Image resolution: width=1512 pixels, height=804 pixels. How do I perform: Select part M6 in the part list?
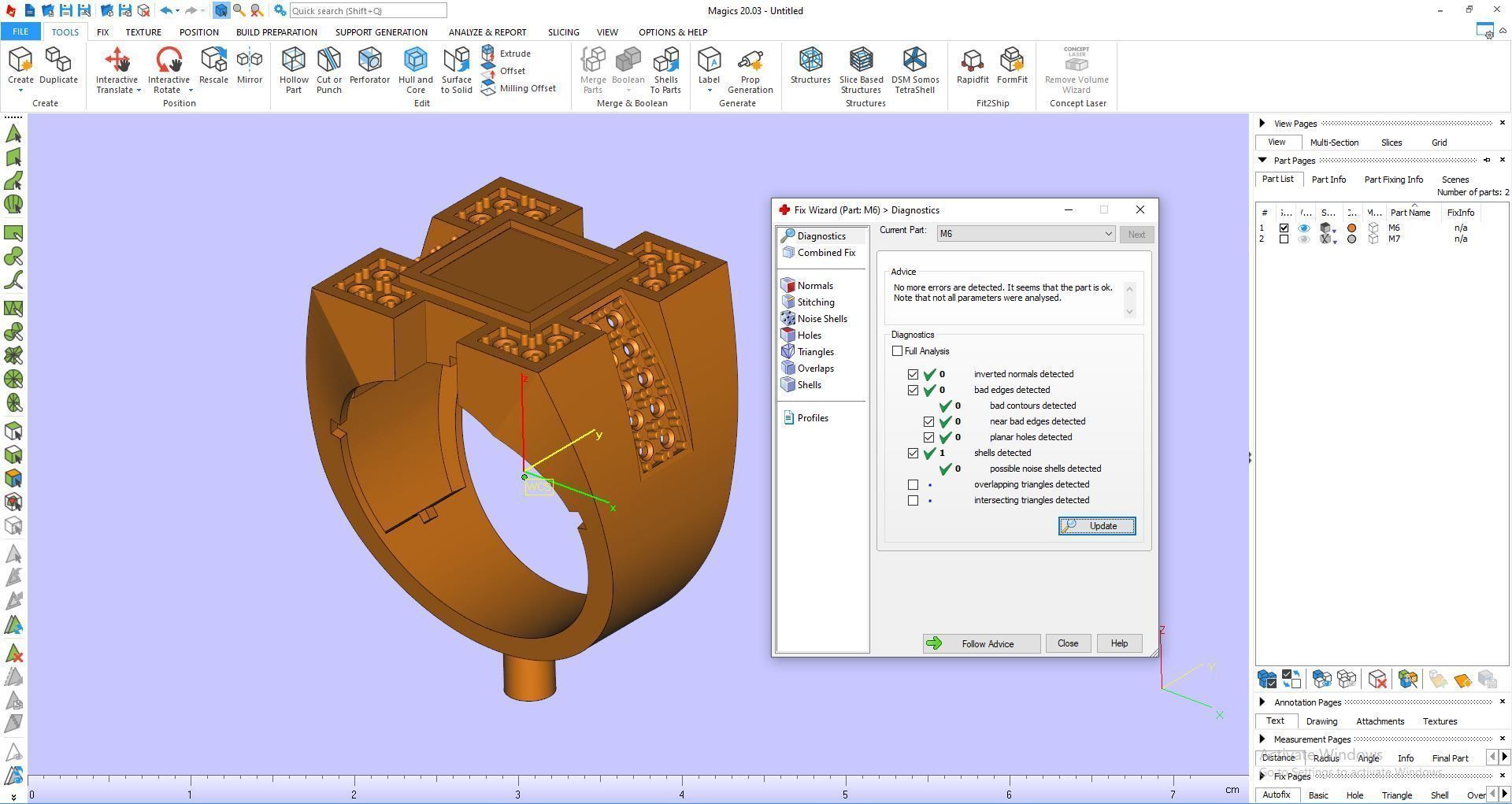coord(1394,228)
